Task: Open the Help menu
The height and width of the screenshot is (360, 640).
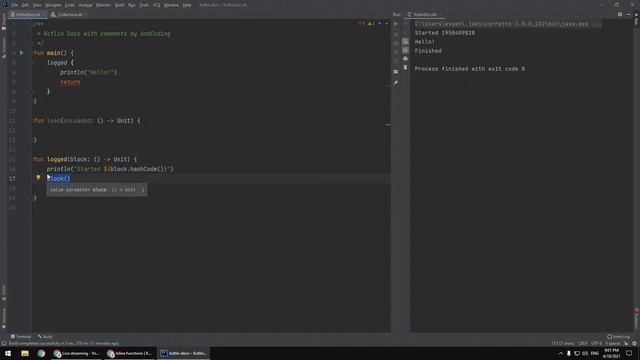Action: [x=187, y=5]
